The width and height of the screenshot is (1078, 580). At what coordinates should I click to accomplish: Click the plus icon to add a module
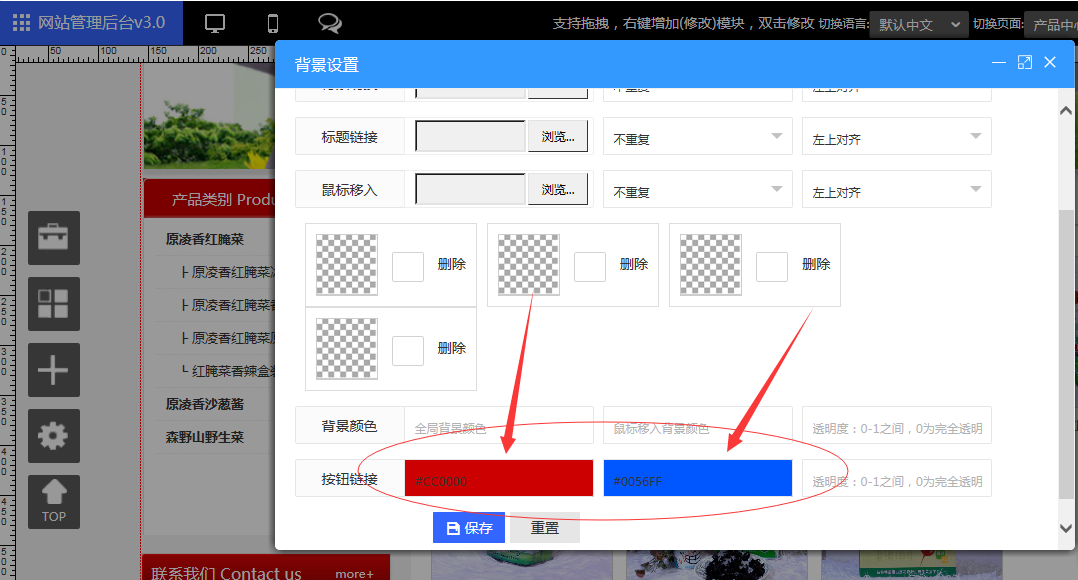pyautogui.click(x=53, y=370)
